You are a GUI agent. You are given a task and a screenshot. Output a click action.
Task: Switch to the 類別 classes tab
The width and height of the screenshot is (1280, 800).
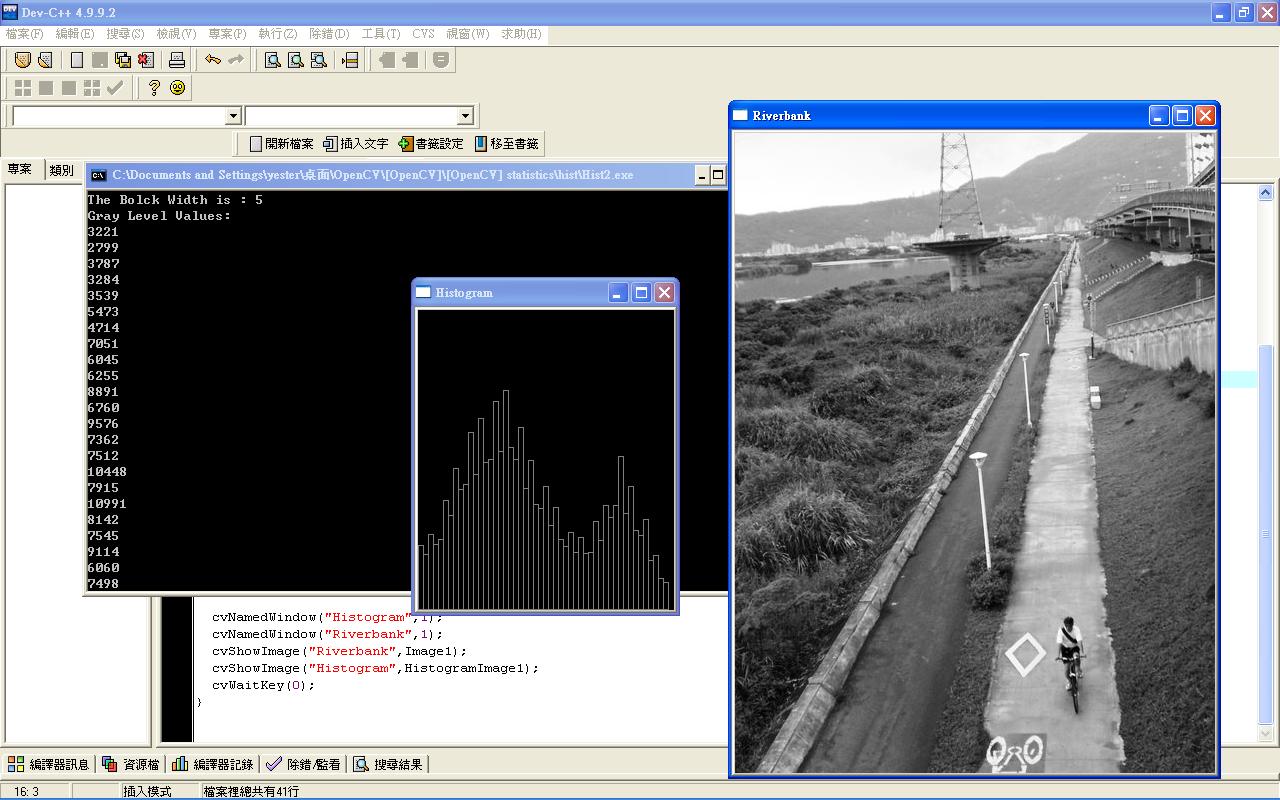[62, 171]
